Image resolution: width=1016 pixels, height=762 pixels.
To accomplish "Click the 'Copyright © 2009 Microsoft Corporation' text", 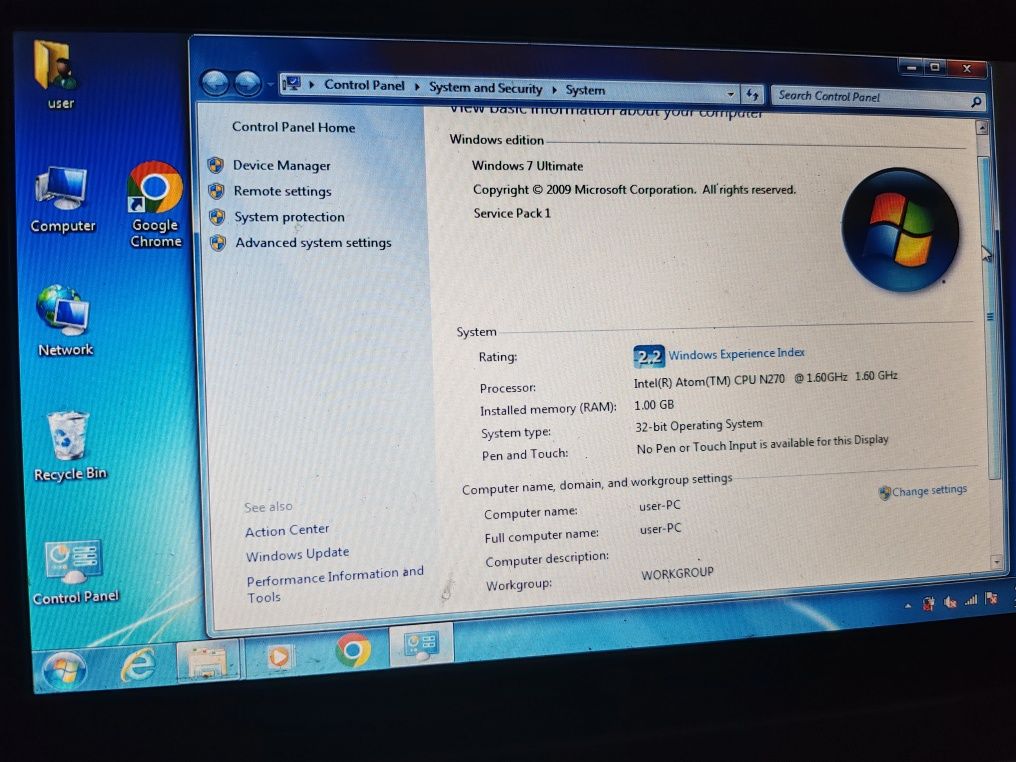I will [x=584, y=190].
